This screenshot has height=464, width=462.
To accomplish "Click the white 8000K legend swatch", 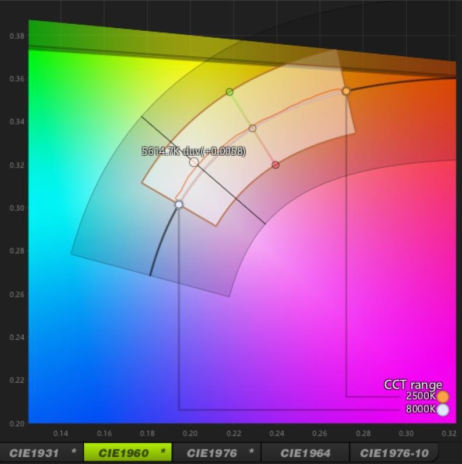I will (x=443, y=410).
